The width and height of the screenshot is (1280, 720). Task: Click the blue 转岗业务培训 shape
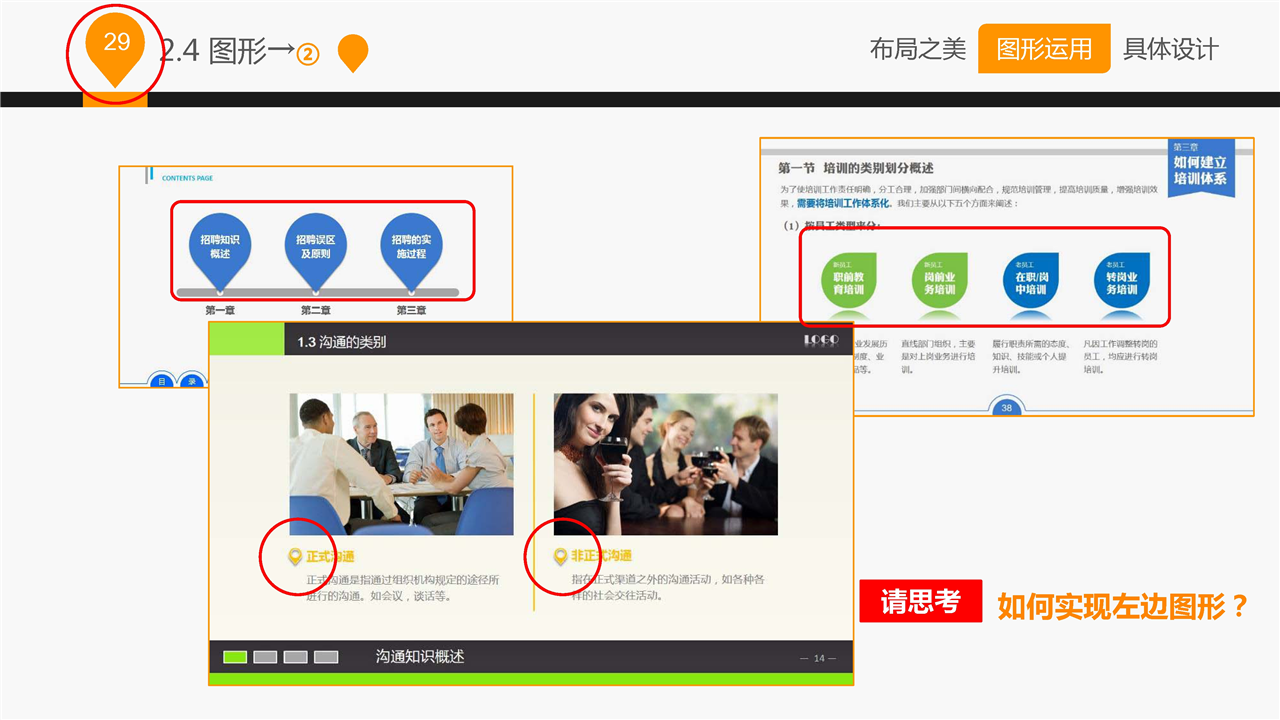tap(1121, 281)
